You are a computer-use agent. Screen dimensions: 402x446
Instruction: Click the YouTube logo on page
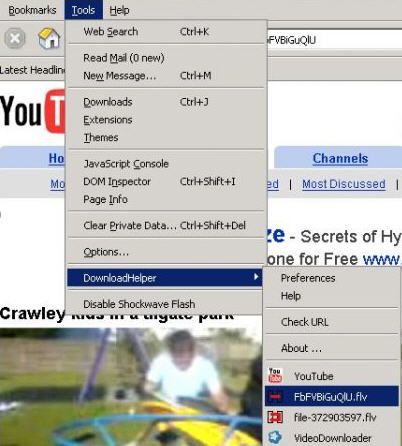(33, 112)
